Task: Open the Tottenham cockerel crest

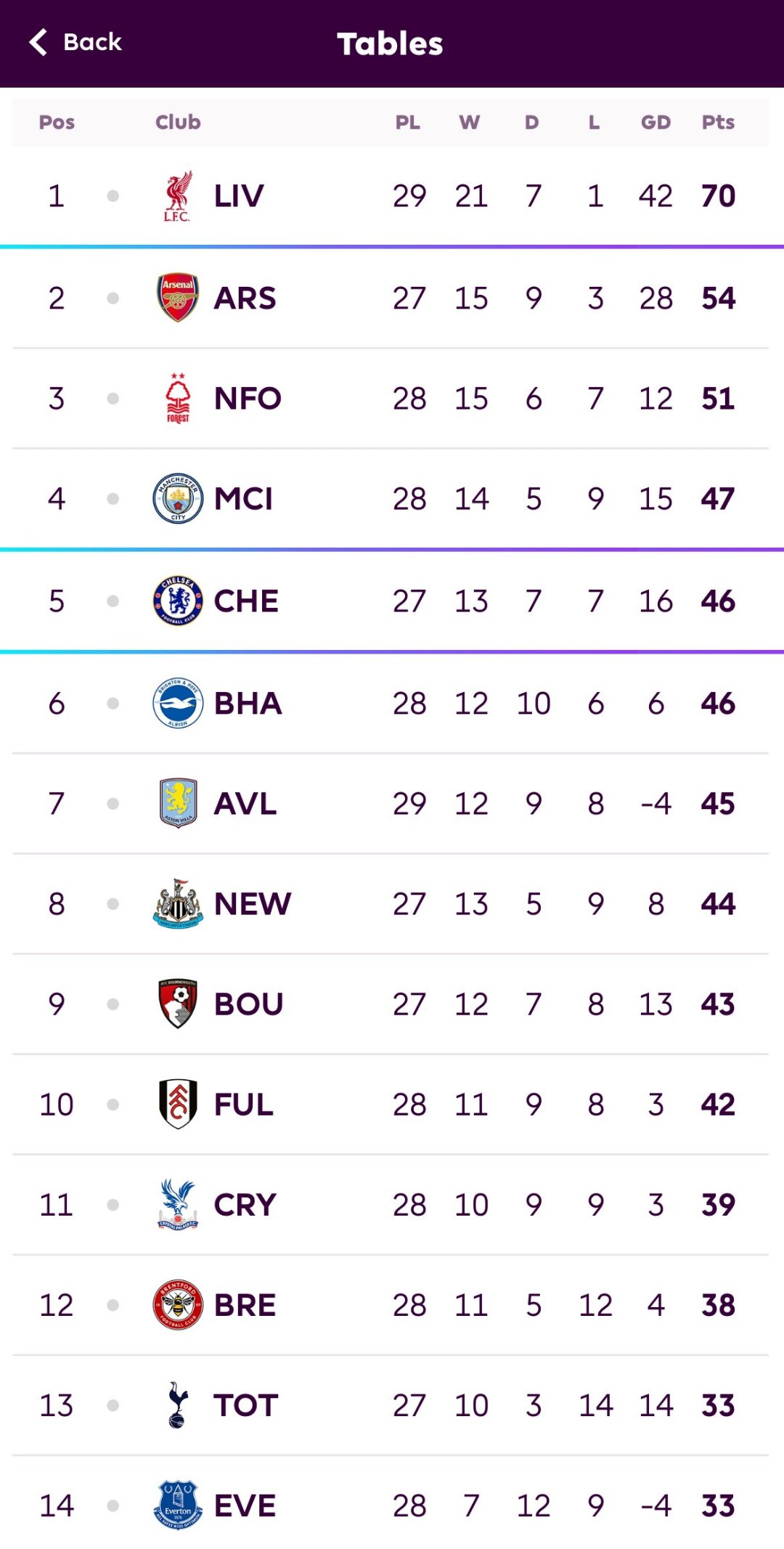Action: tap(178, 1404)
